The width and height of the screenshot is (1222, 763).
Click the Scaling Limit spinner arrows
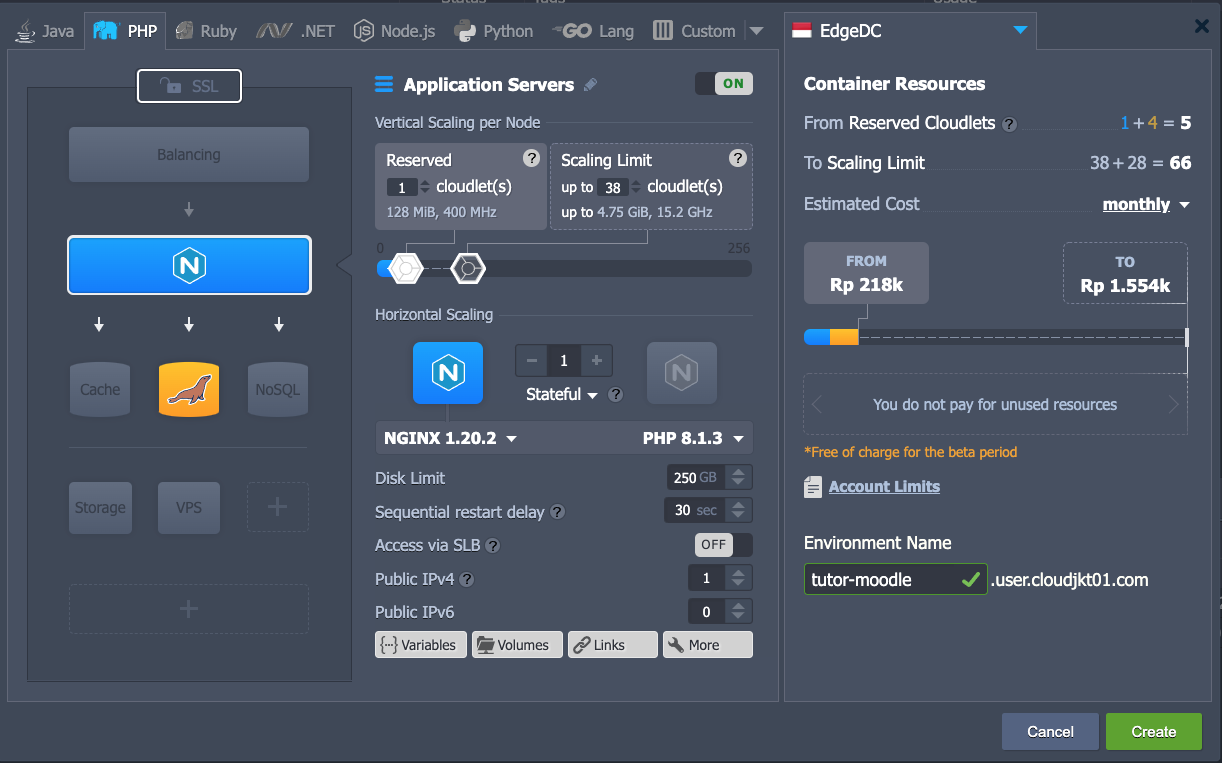click(636, 187)
